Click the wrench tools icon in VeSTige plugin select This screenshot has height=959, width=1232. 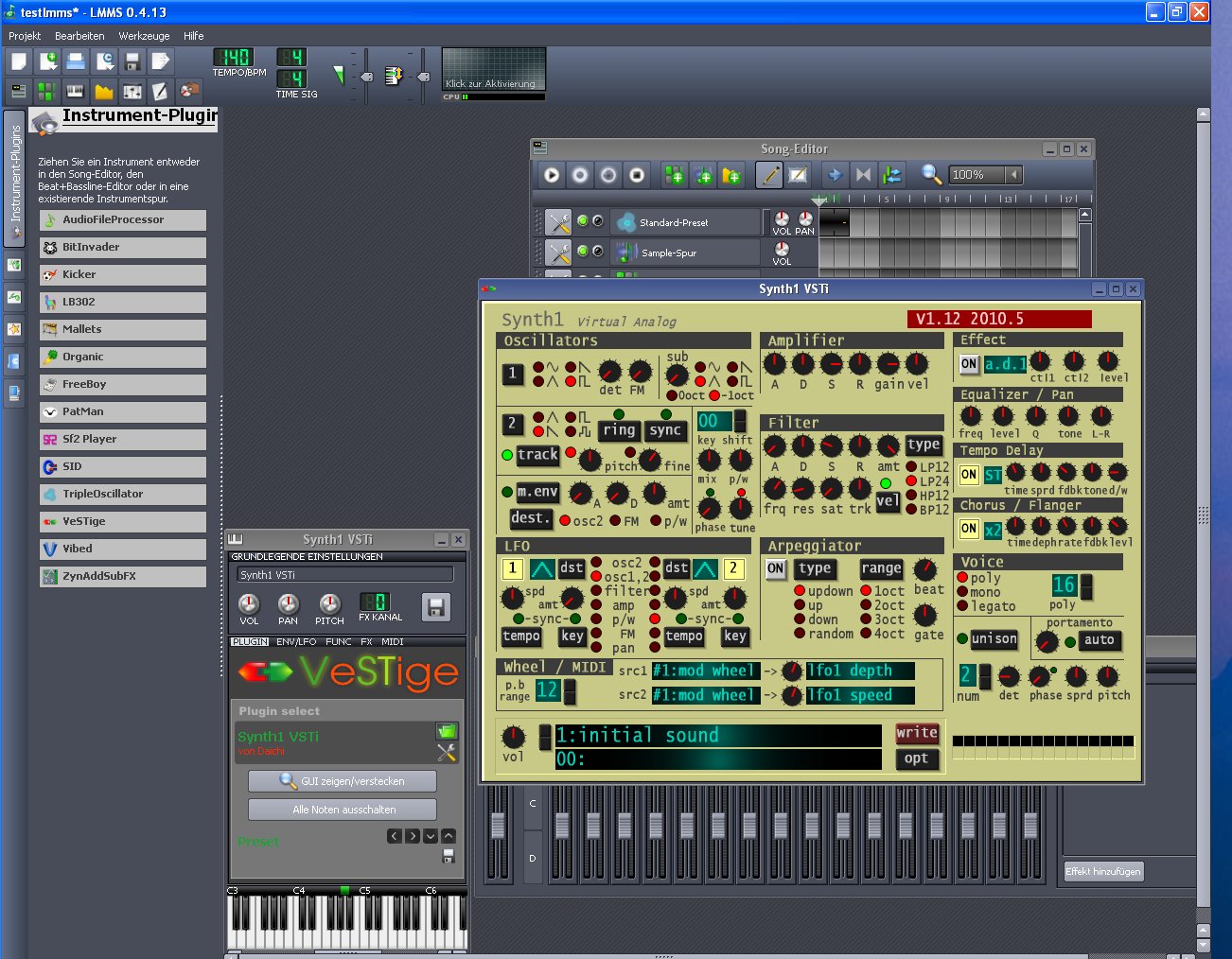point(447,753)
